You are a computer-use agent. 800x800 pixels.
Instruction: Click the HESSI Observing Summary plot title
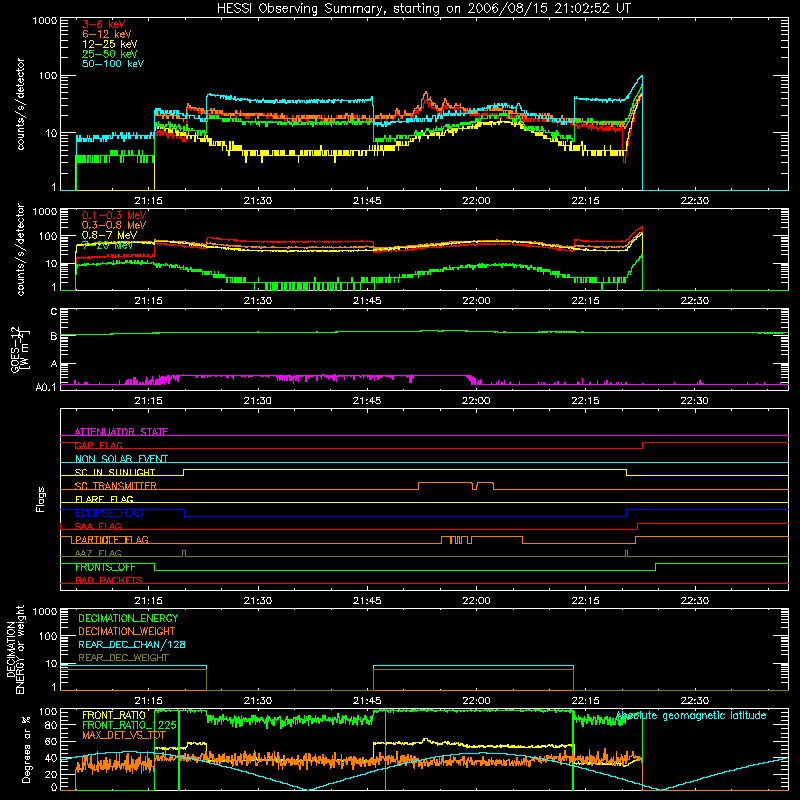[424, 9]
